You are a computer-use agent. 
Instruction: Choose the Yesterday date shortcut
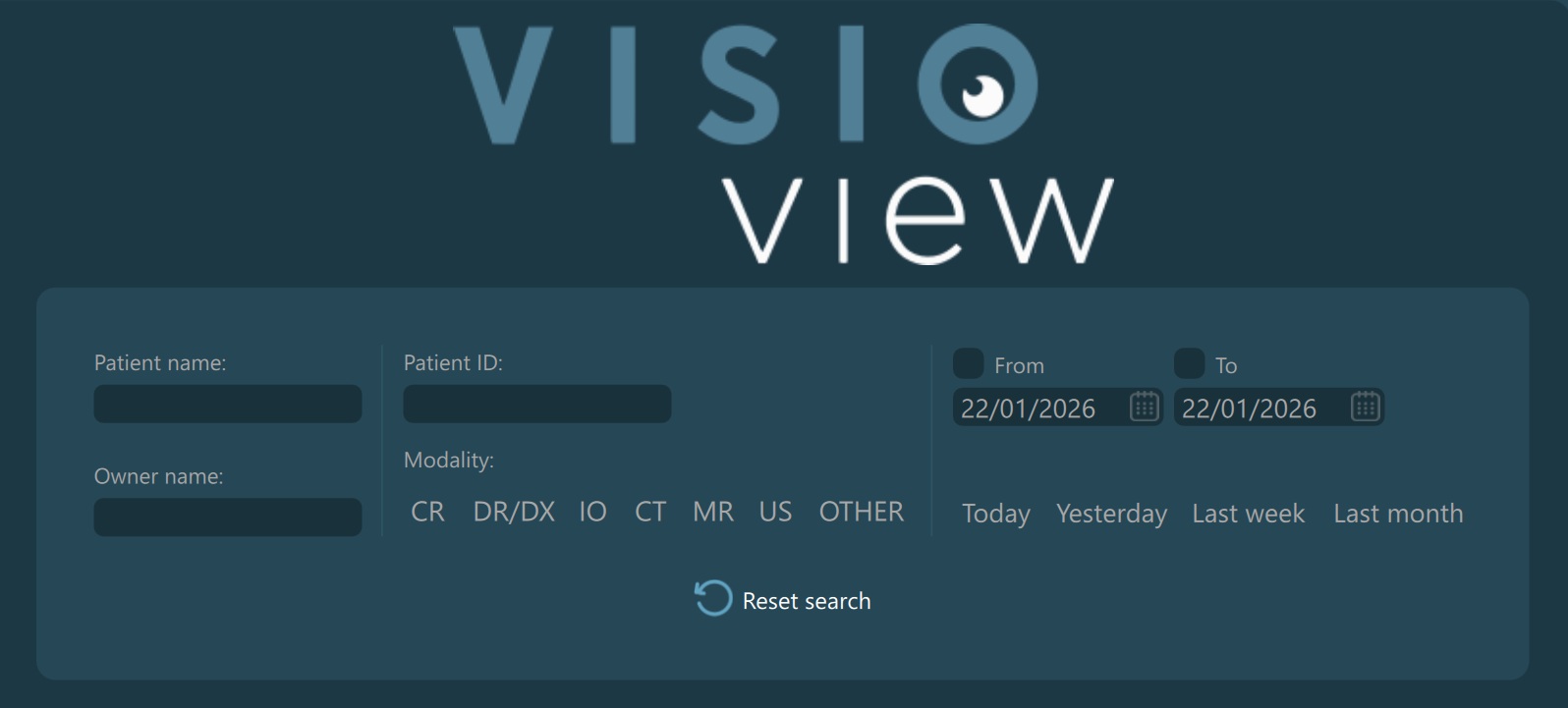1111,514
